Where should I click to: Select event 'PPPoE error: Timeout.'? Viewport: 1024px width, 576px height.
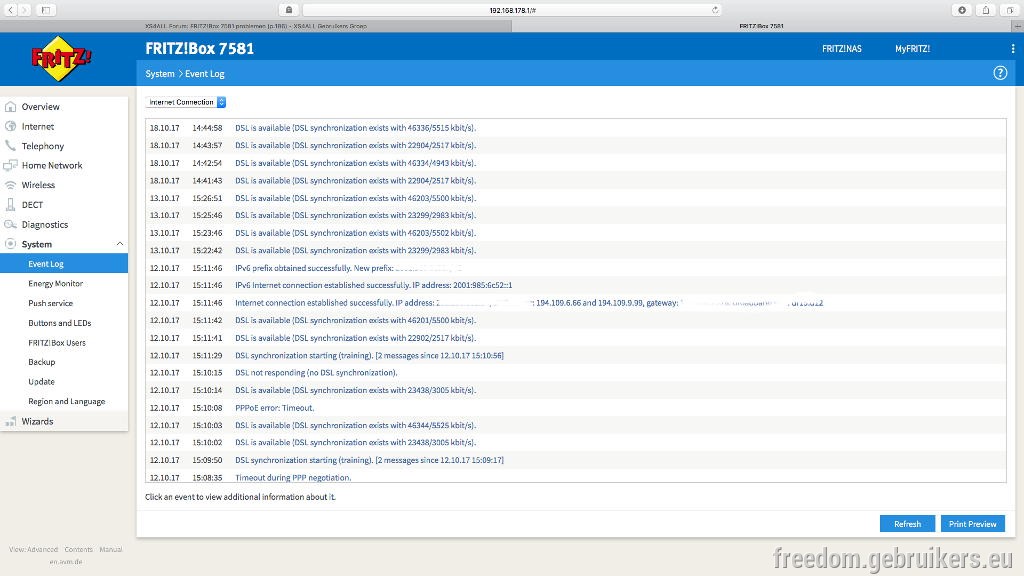coord(575,408)
